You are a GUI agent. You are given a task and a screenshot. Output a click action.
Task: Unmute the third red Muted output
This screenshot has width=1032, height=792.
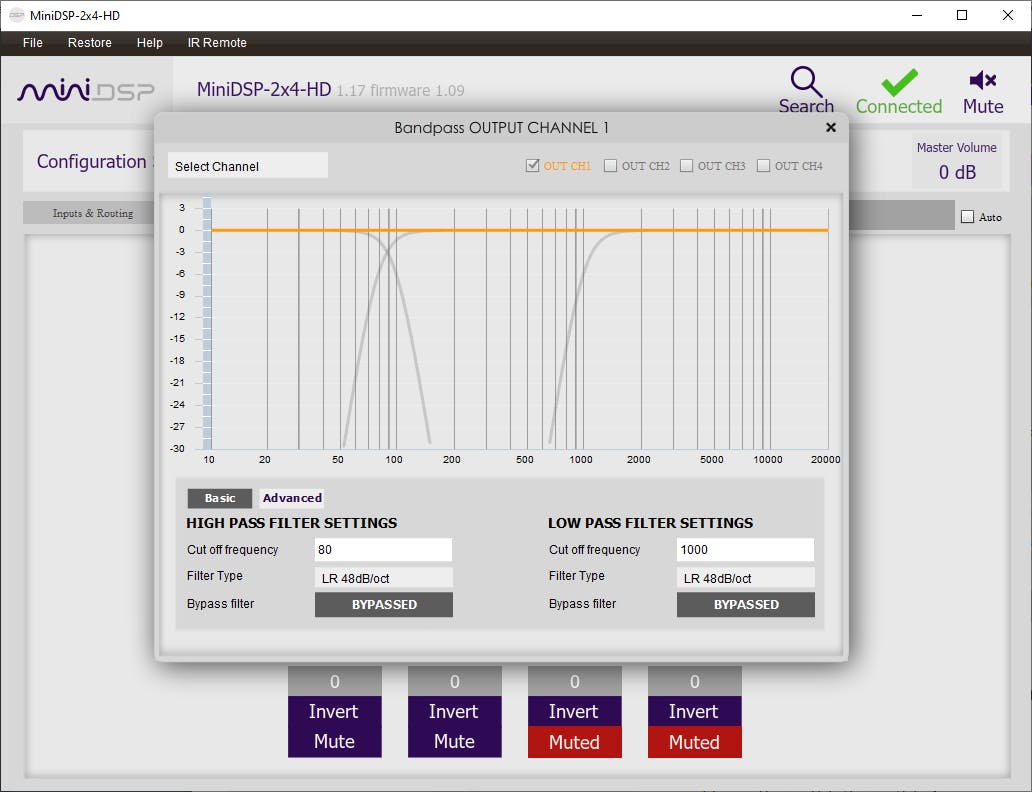(x=574, y=742)
